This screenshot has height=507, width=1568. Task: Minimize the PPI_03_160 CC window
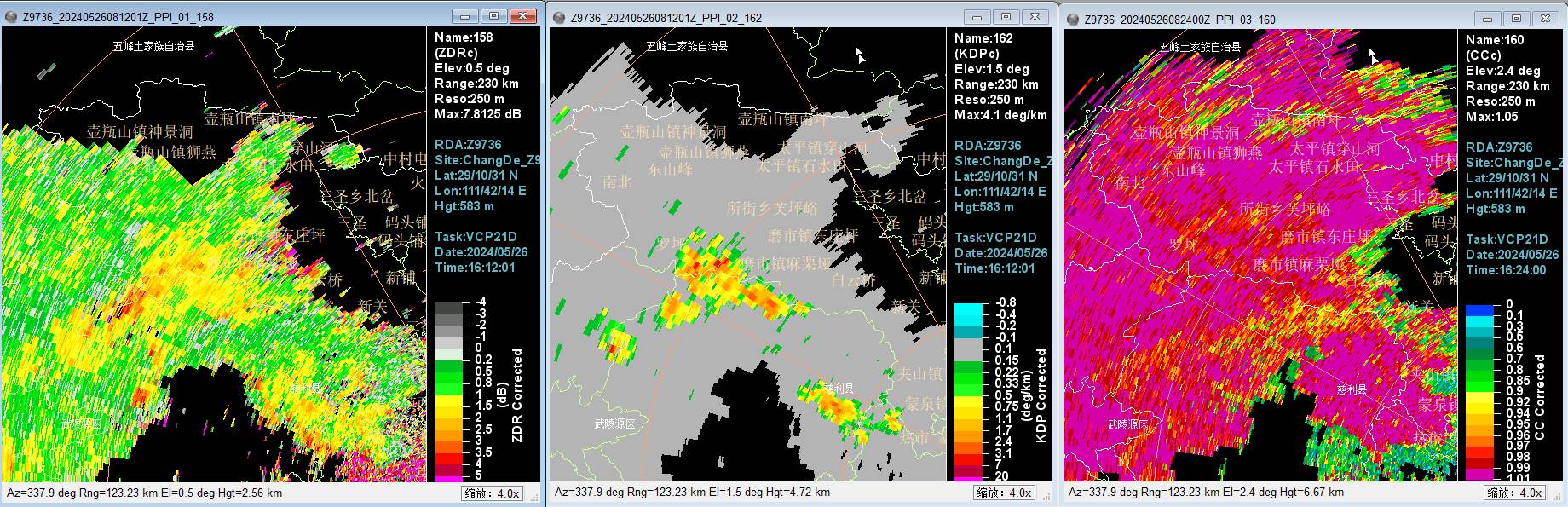point(1489,19)
